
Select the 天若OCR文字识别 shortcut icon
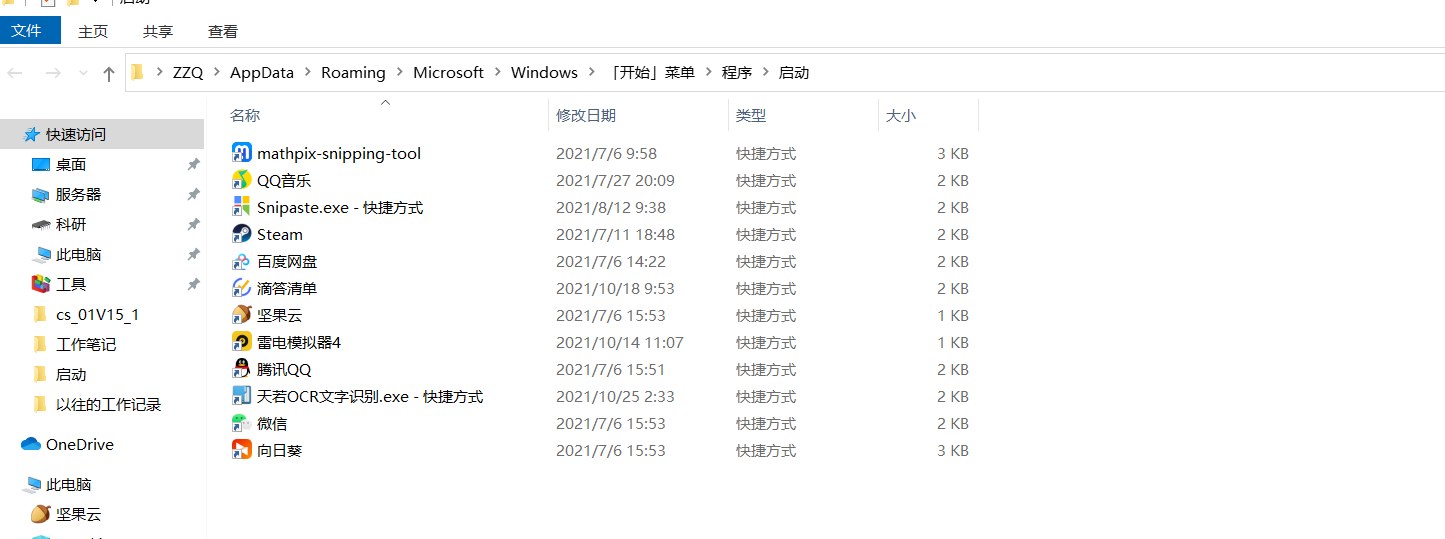point(241,396)
